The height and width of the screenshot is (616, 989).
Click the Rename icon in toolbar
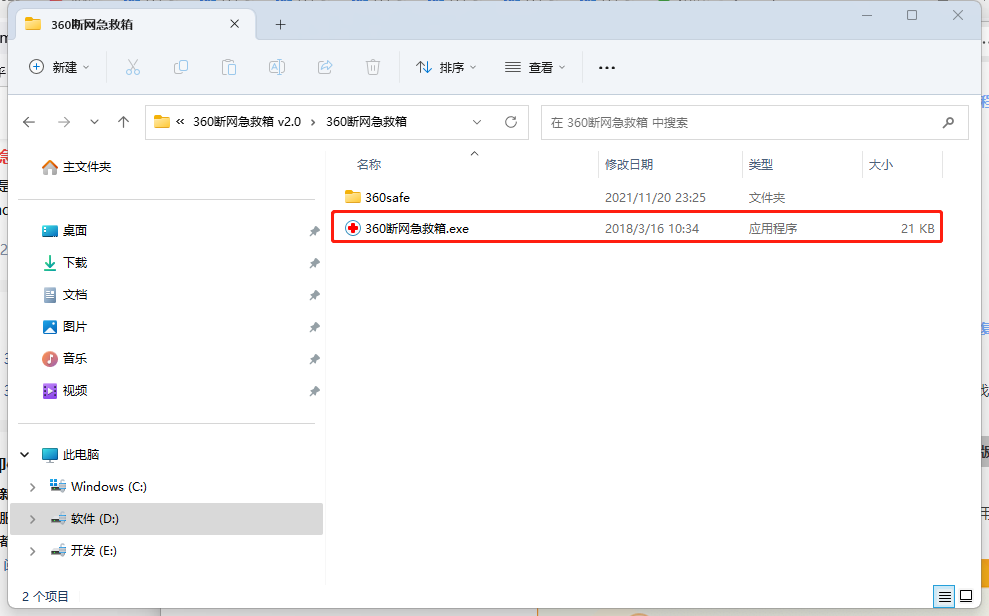pos(277,67)
